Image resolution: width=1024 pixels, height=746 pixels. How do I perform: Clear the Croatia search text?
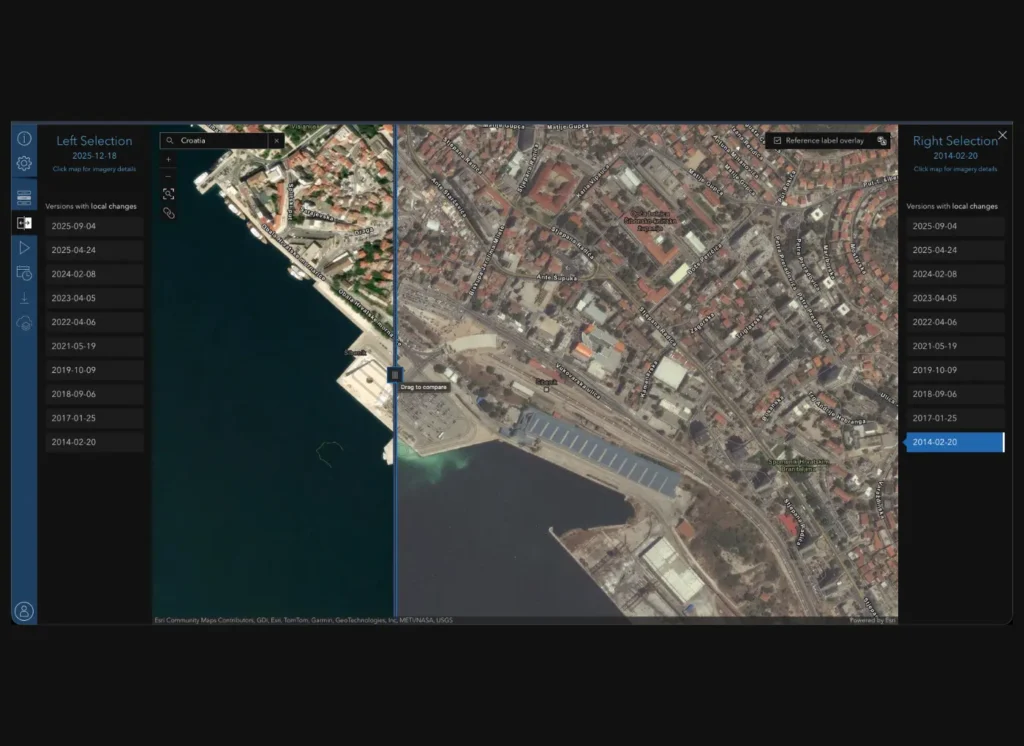coord(277,141)
